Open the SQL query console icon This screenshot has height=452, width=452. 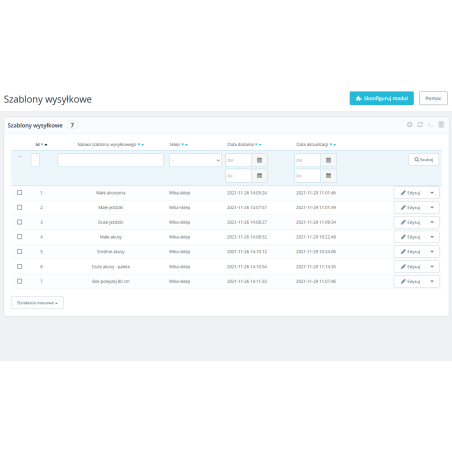pos(430,125)
